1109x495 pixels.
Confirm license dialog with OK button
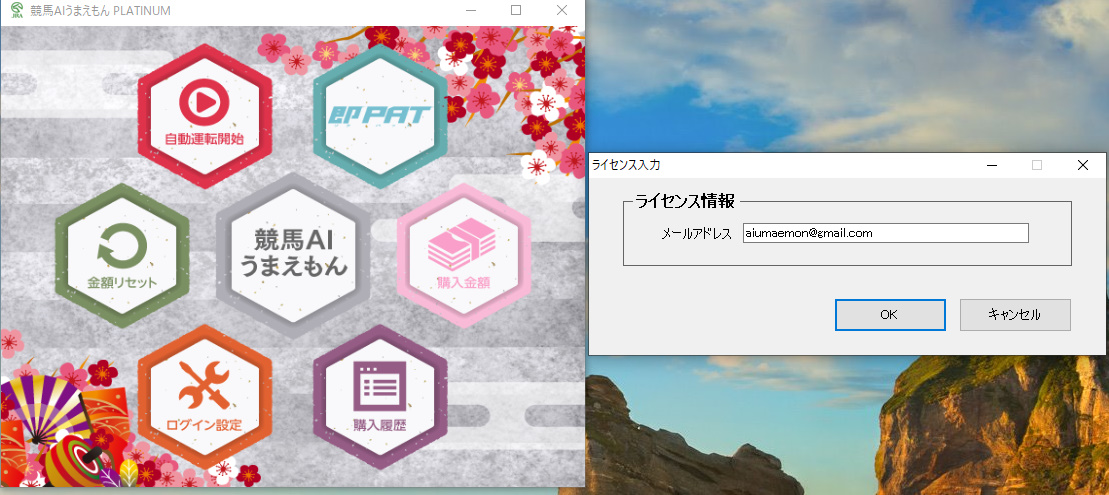coord(890,315)
